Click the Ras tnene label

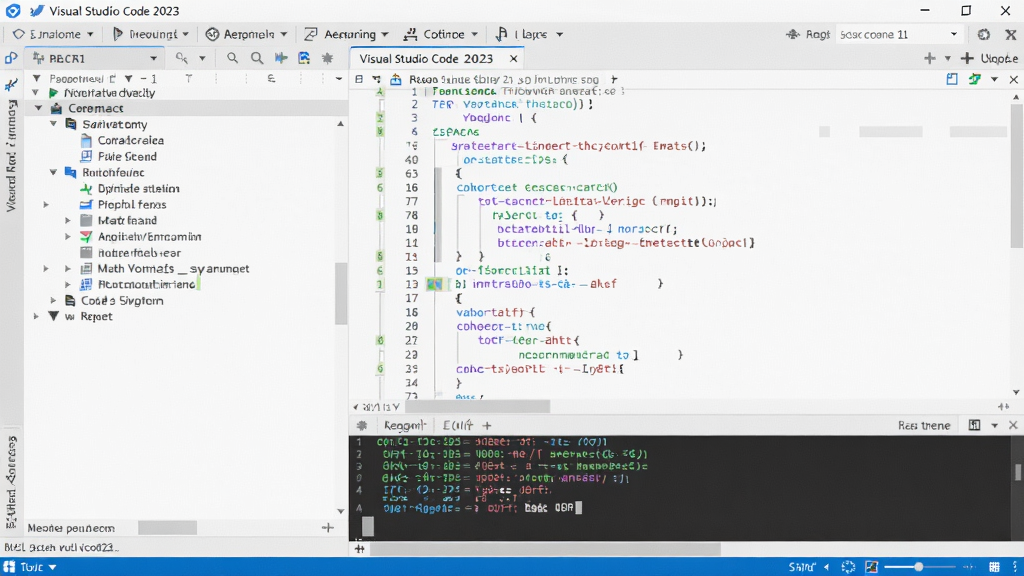[923, 425]
